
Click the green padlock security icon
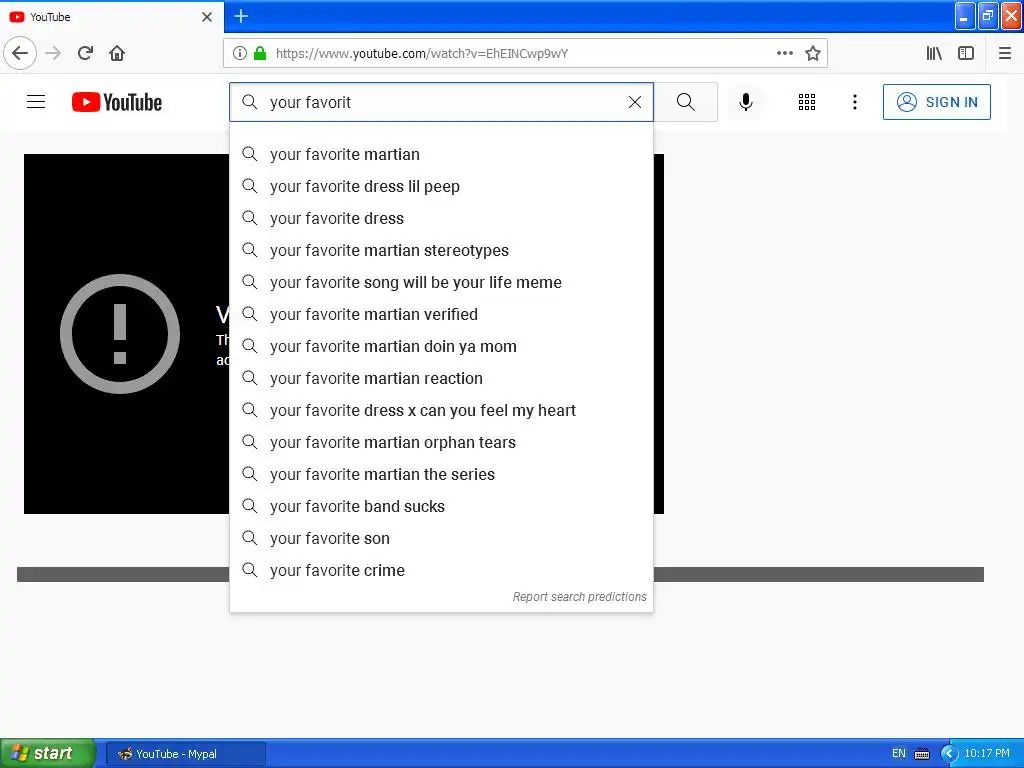260,53
